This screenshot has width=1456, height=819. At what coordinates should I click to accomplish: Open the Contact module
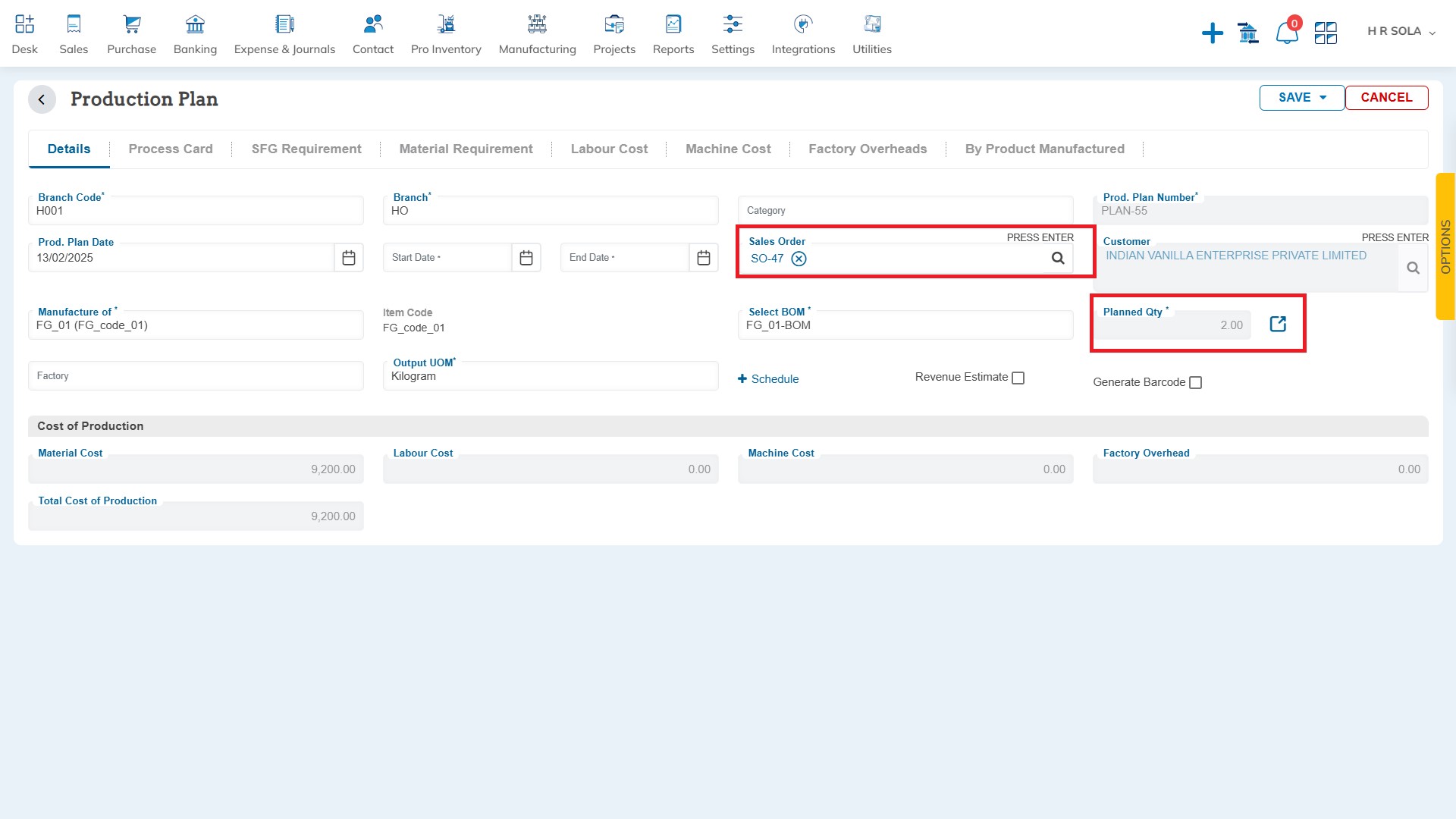(373, 34)
